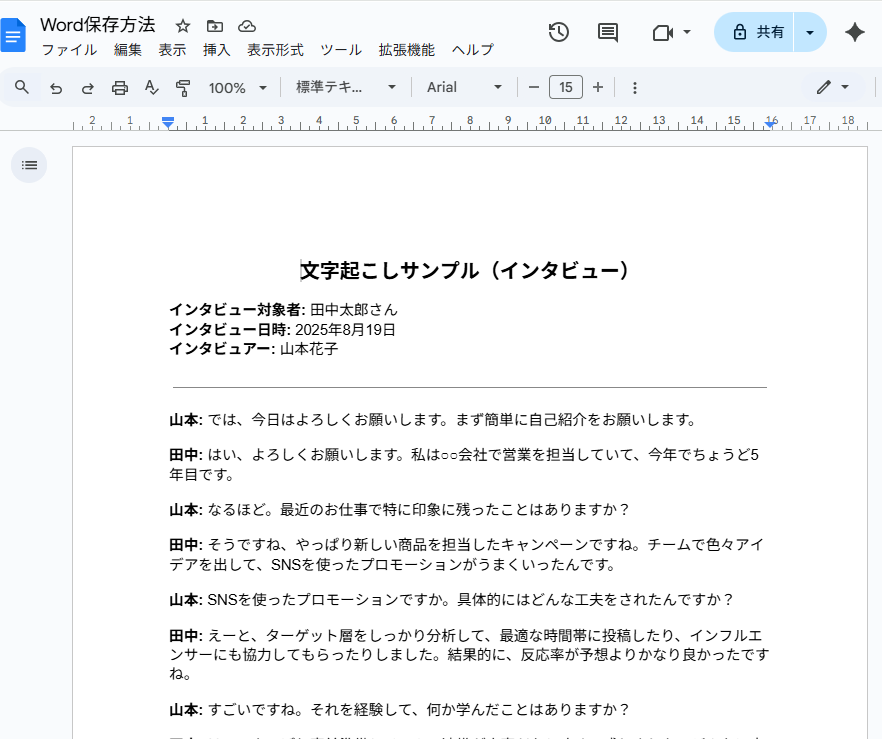Open the ヘルプ menu
882x739 pixels.
pyautogui.click(x=472, y=50)
